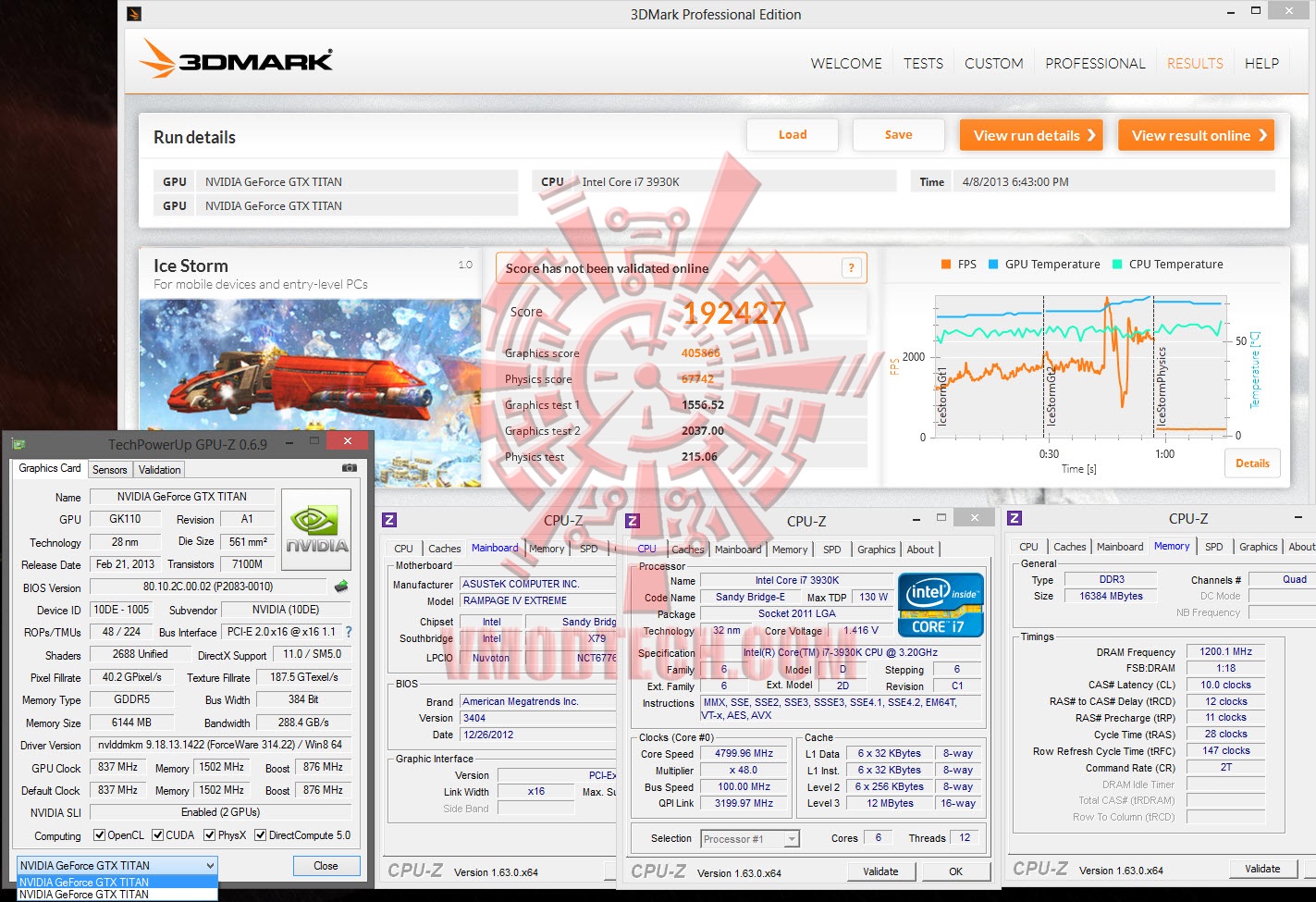Select the Graphics Card tab in GPU-Z
Screen dimensions: 1316x902
50,468
